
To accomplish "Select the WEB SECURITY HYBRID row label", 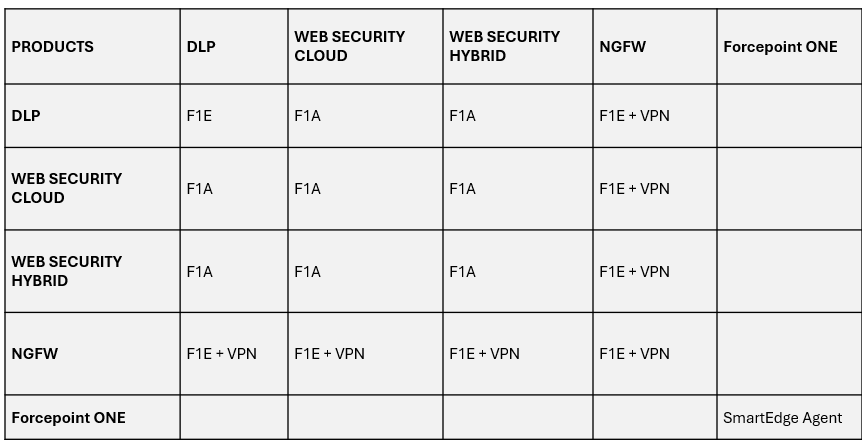I will 67,271.
